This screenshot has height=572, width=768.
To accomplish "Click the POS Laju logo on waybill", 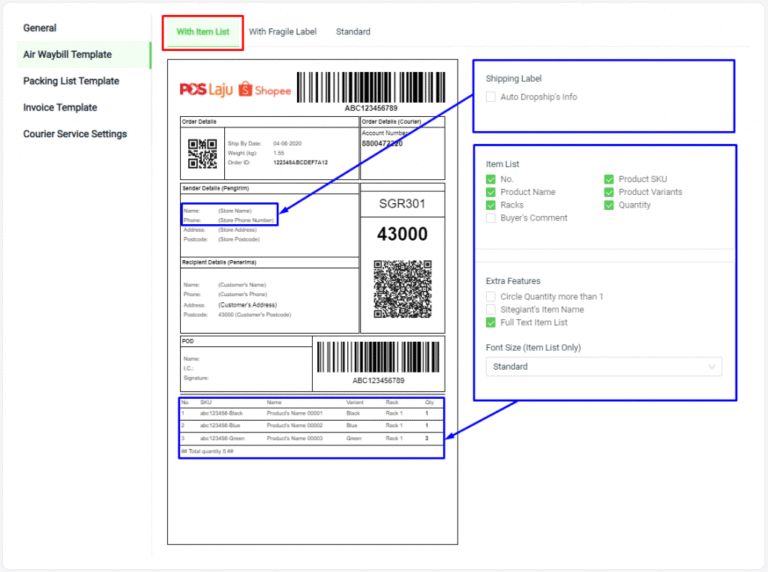I will 206,89.
